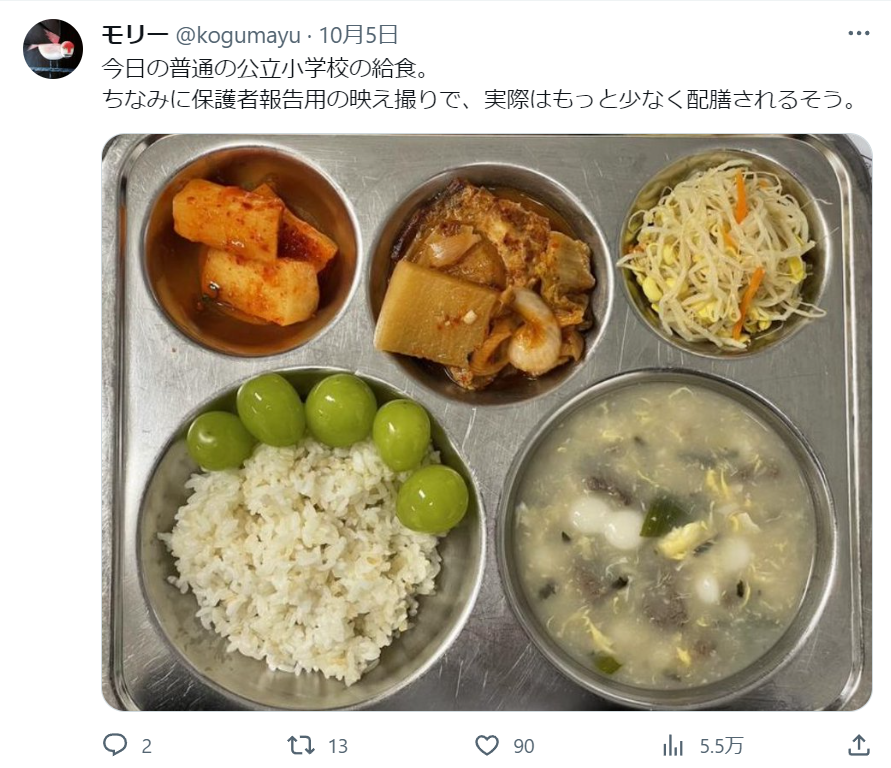Enlarge the school lunch tray photo
Viewport: 891px width, 768px height.
pyautogui.click(x=486, y=422)
